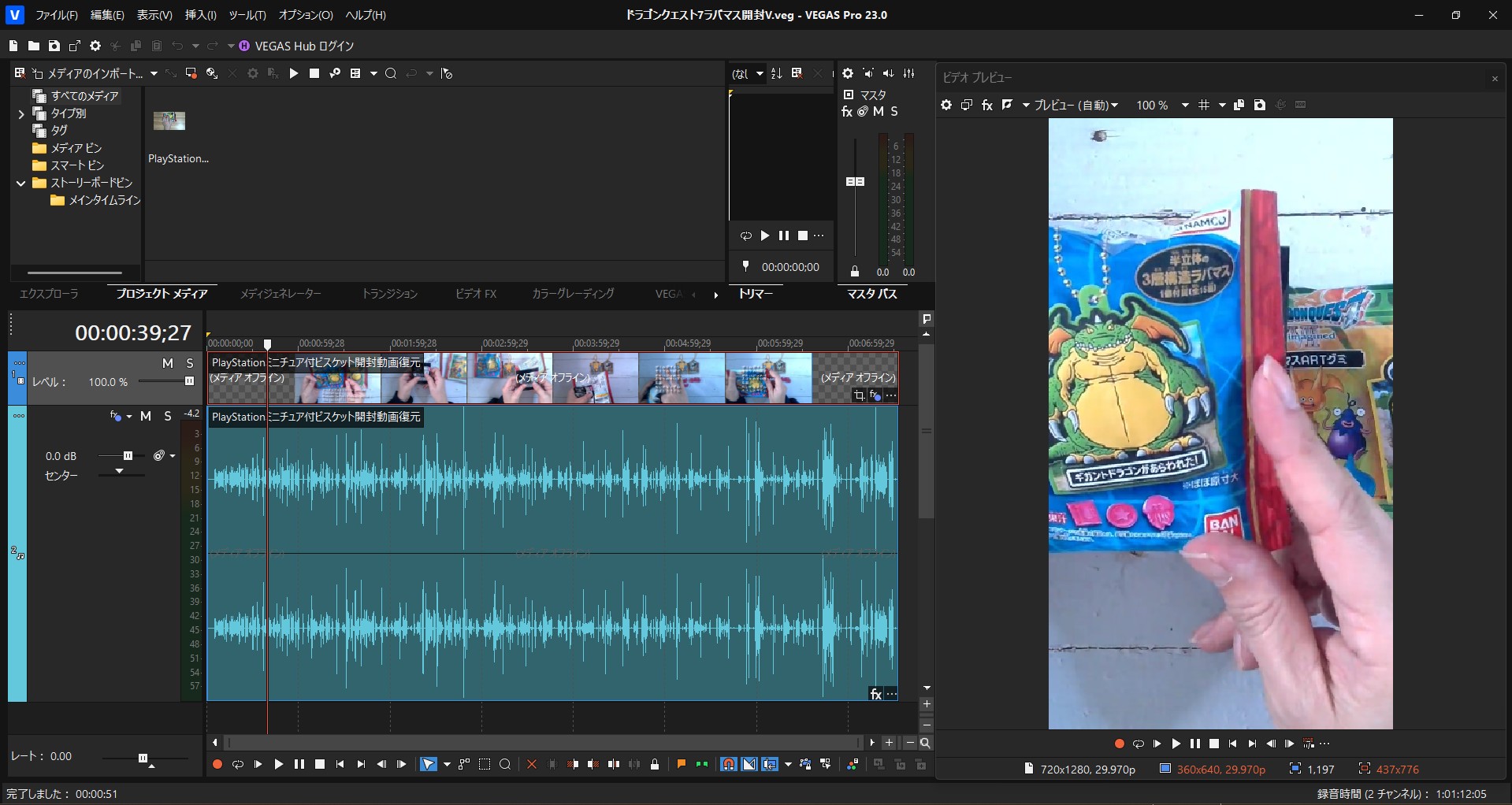Collapse the ストーリーボードビン folder

21,183
